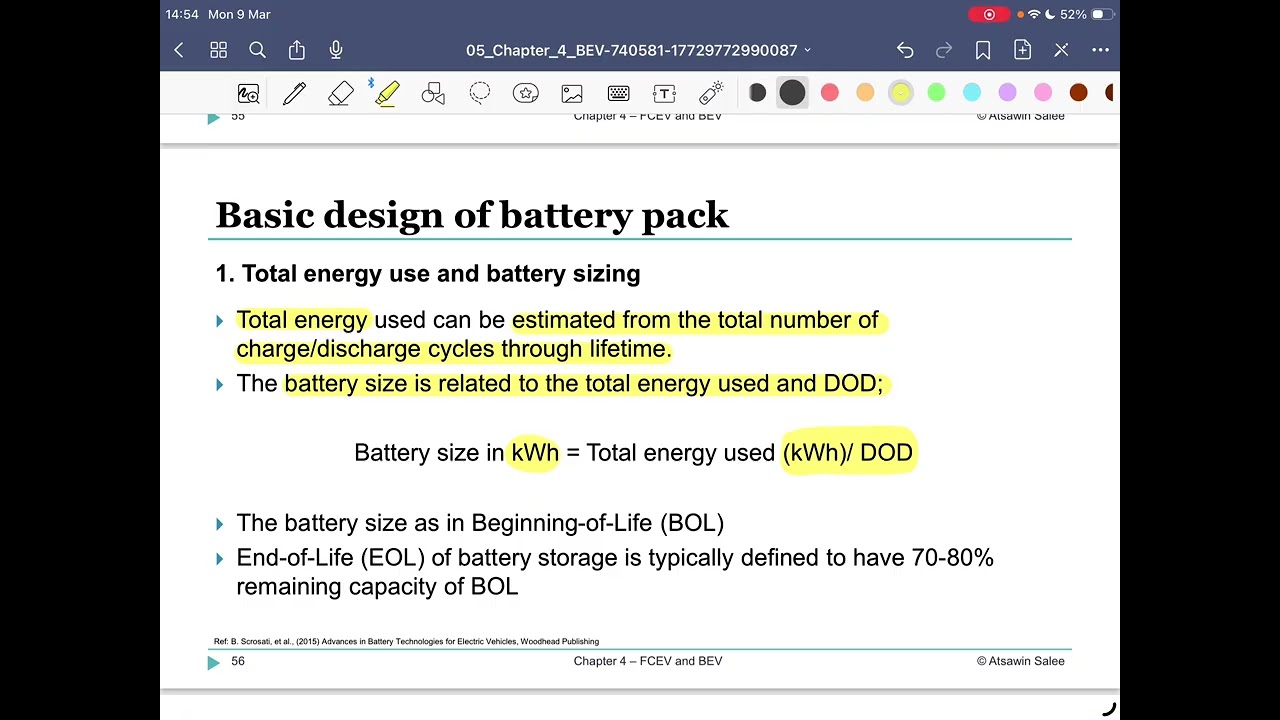
Task: Click heading '1. Total energy use and battery sizing'
Action: [x=428, y=274]
